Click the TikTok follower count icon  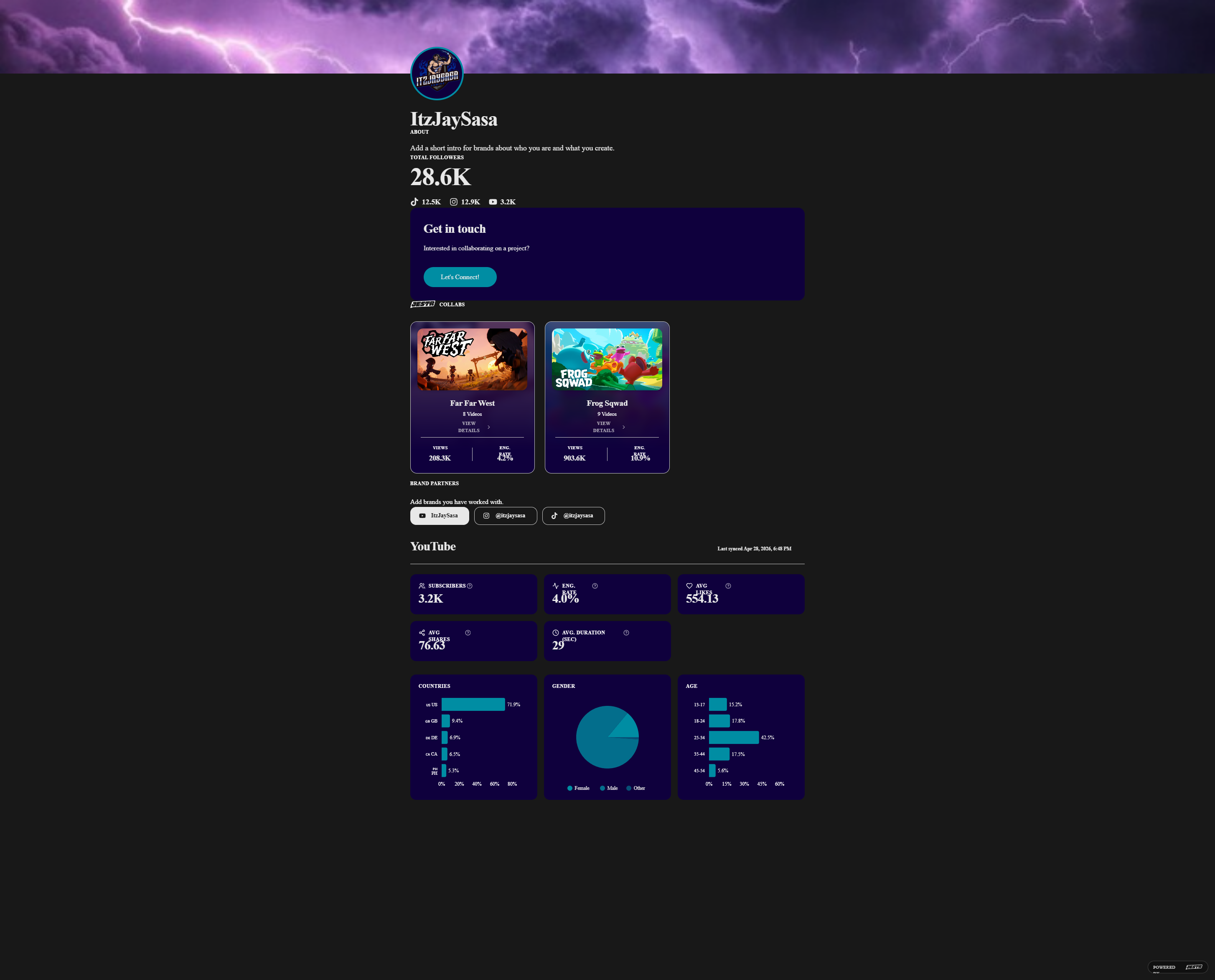tap(414, 201)
